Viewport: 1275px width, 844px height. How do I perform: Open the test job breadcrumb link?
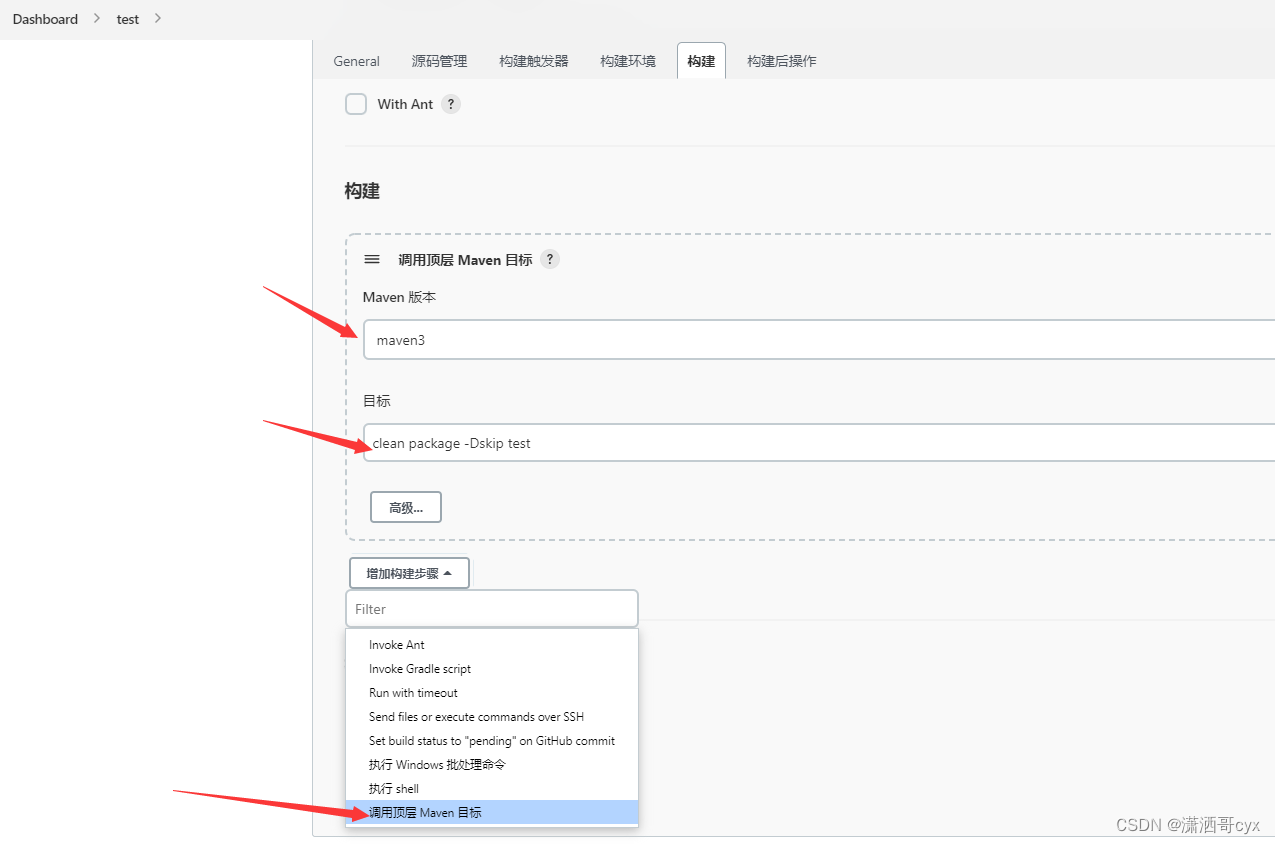(128, 19)
